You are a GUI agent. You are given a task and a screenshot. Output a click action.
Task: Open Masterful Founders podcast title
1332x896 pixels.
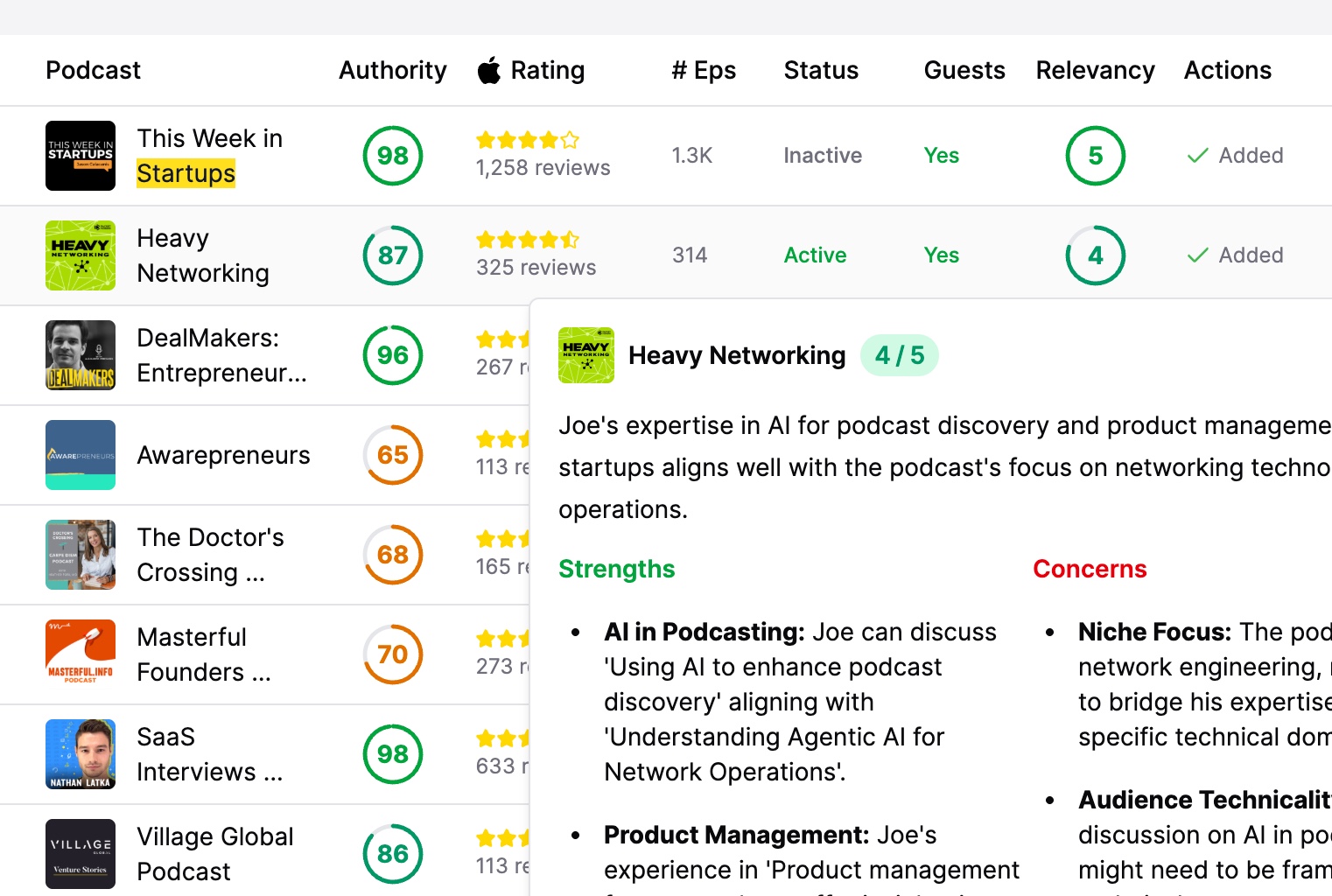click(x=204, y=654)
